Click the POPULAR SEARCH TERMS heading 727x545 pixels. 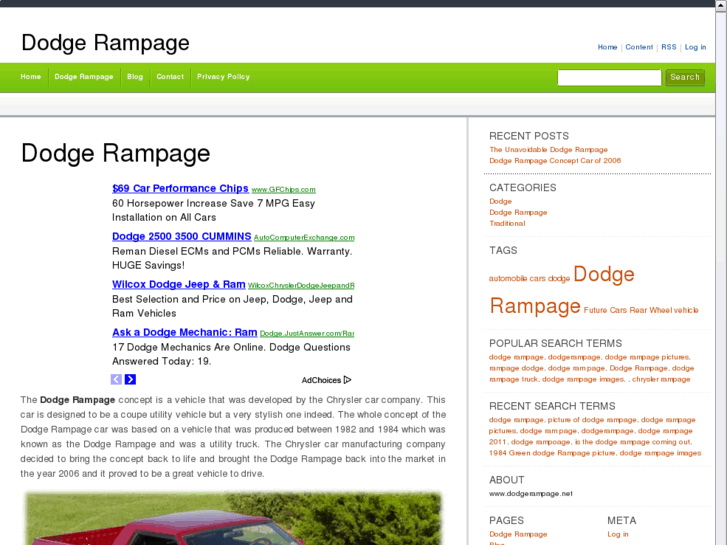[x=555, y=343]
